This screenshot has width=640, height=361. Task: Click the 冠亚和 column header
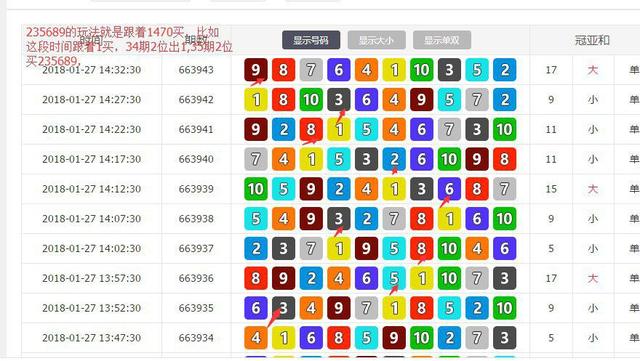pos(592,40)
